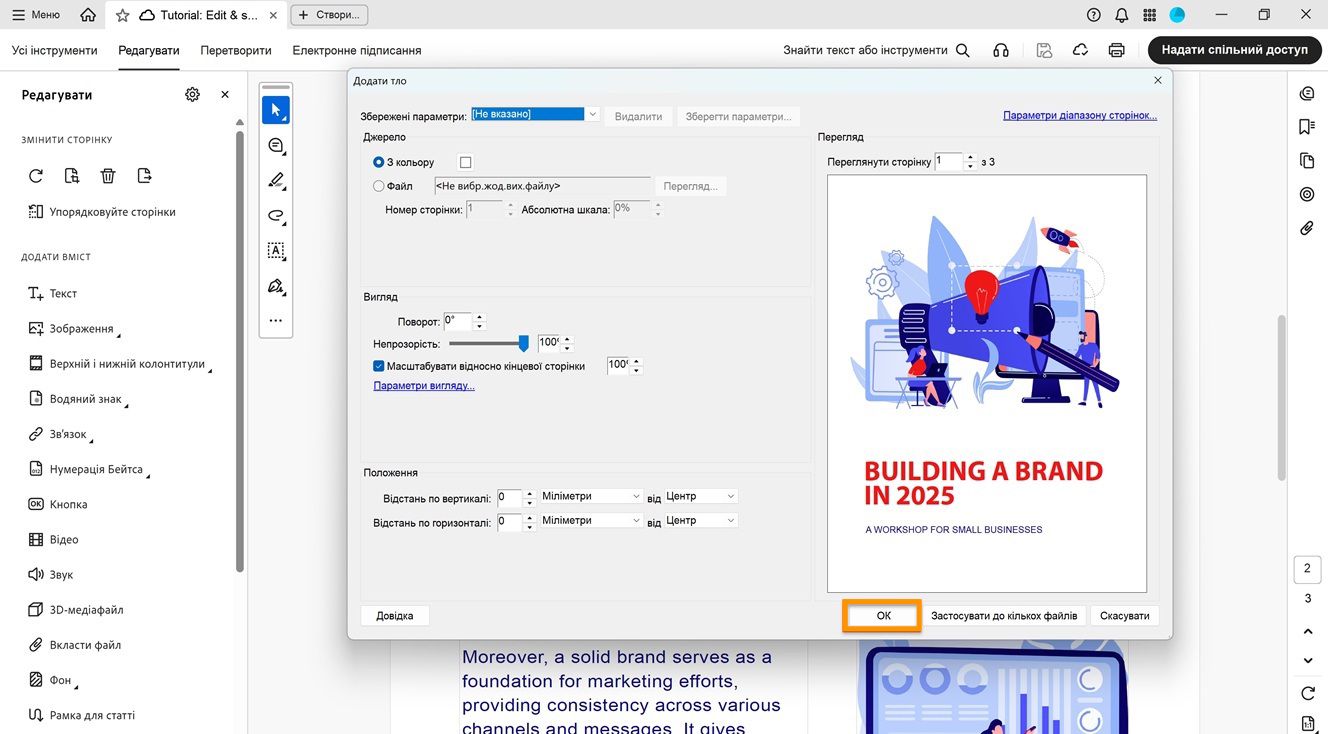
Task: Adjust the Непрозорість slider handle
Action: point(523,343)
